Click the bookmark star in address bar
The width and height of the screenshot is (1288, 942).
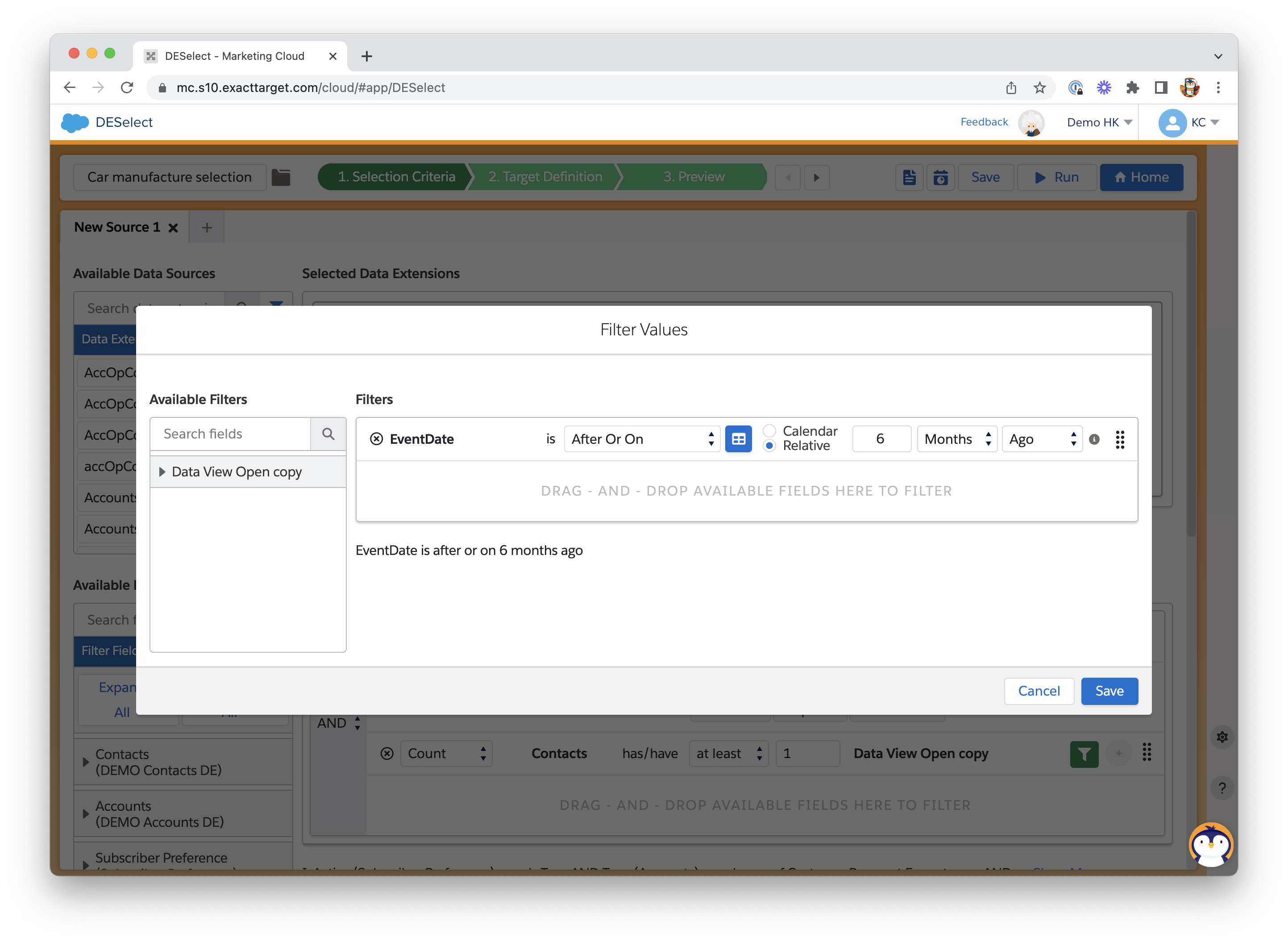tap(1039, 88)
